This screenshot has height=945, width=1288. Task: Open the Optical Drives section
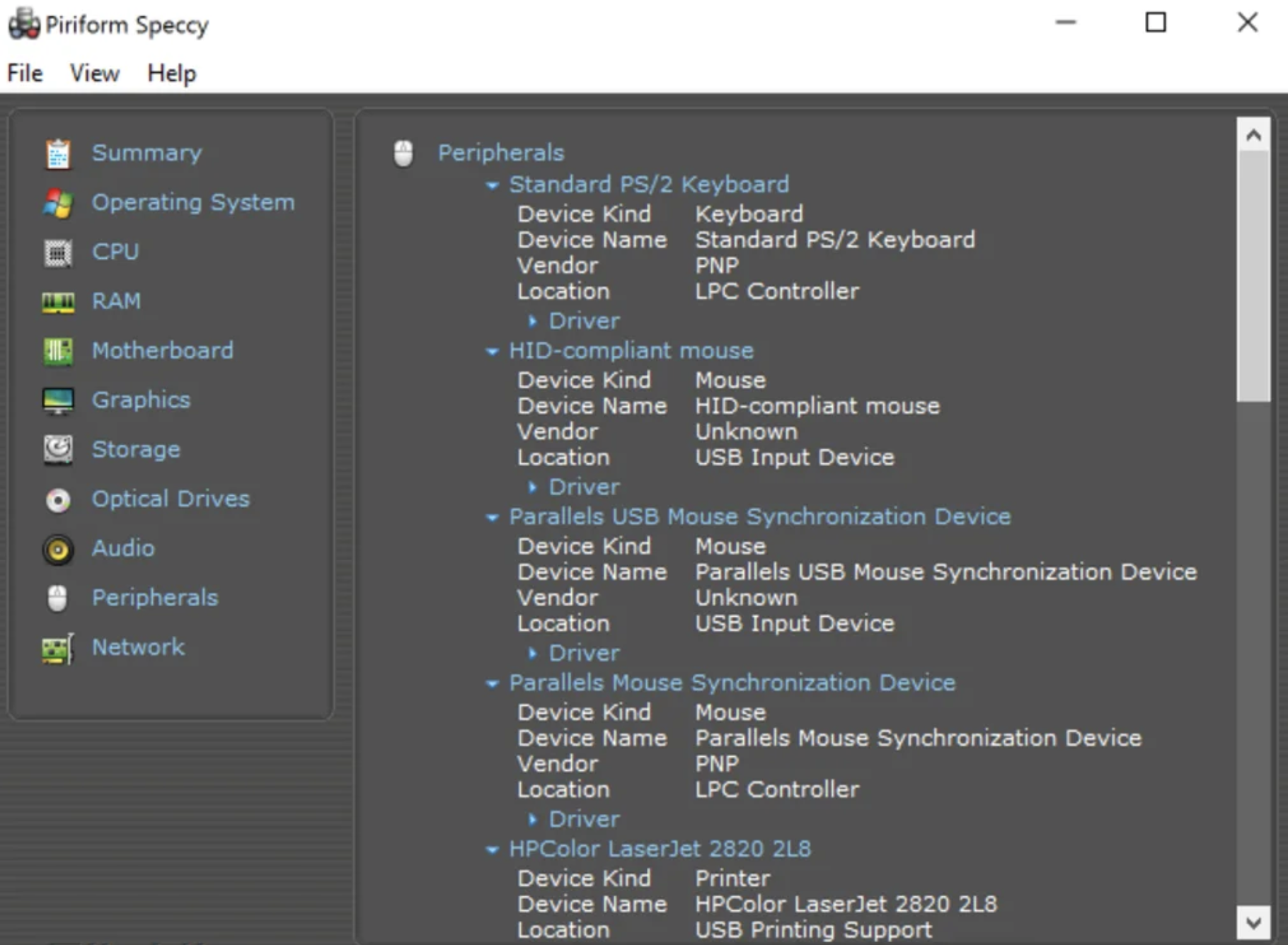point(171,499)
